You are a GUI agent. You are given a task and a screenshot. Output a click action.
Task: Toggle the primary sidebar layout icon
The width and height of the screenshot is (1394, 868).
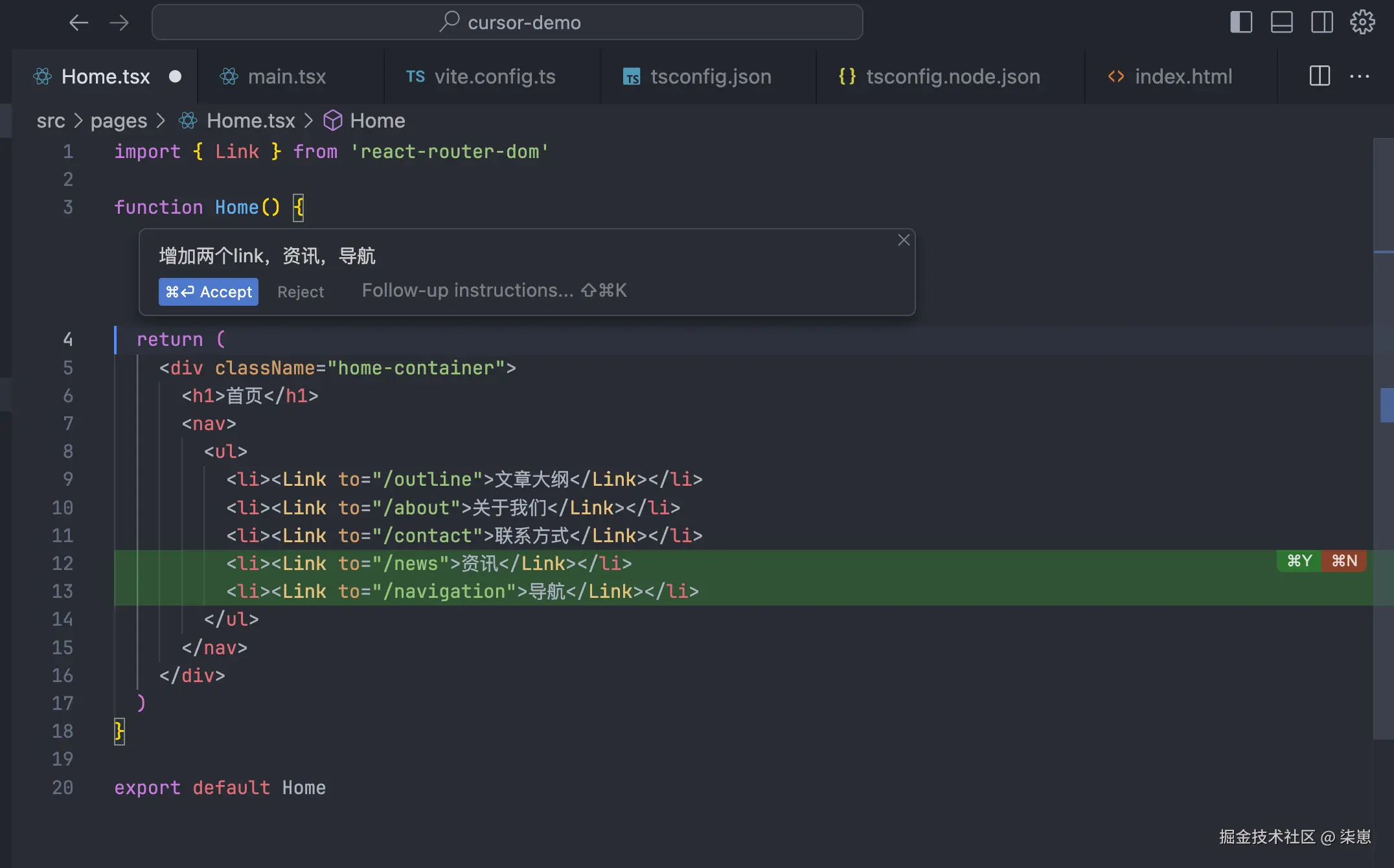[1240, 23]
